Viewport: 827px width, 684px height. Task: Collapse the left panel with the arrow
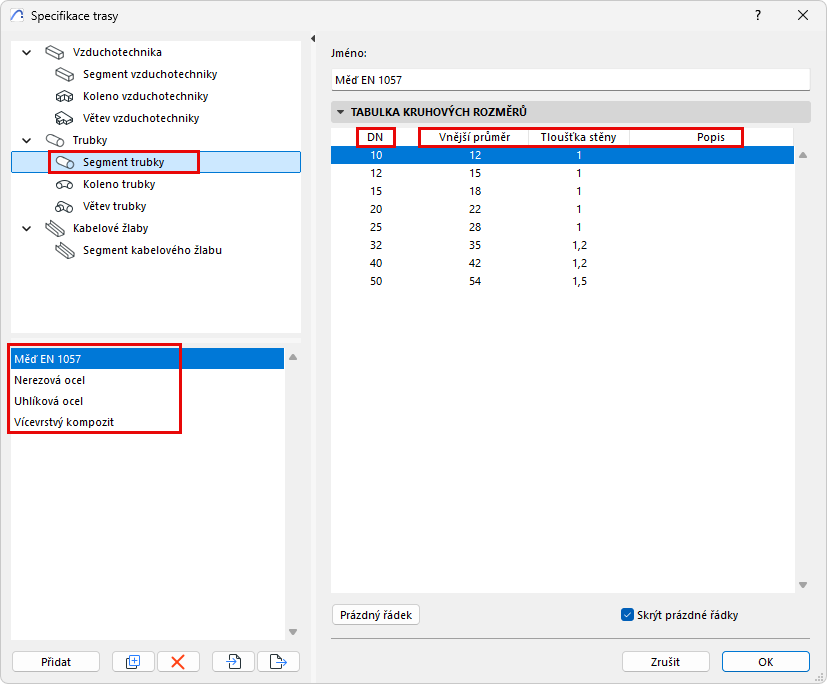313,38
